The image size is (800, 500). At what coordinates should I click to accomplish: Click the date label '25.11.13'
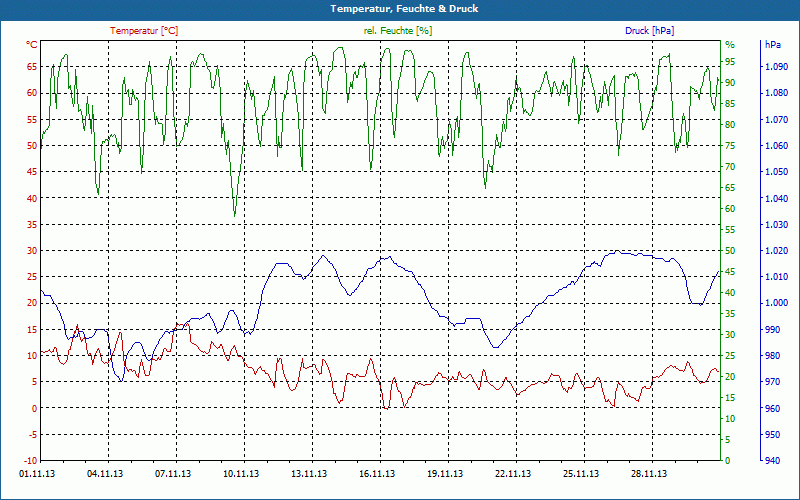click(581, 474)
